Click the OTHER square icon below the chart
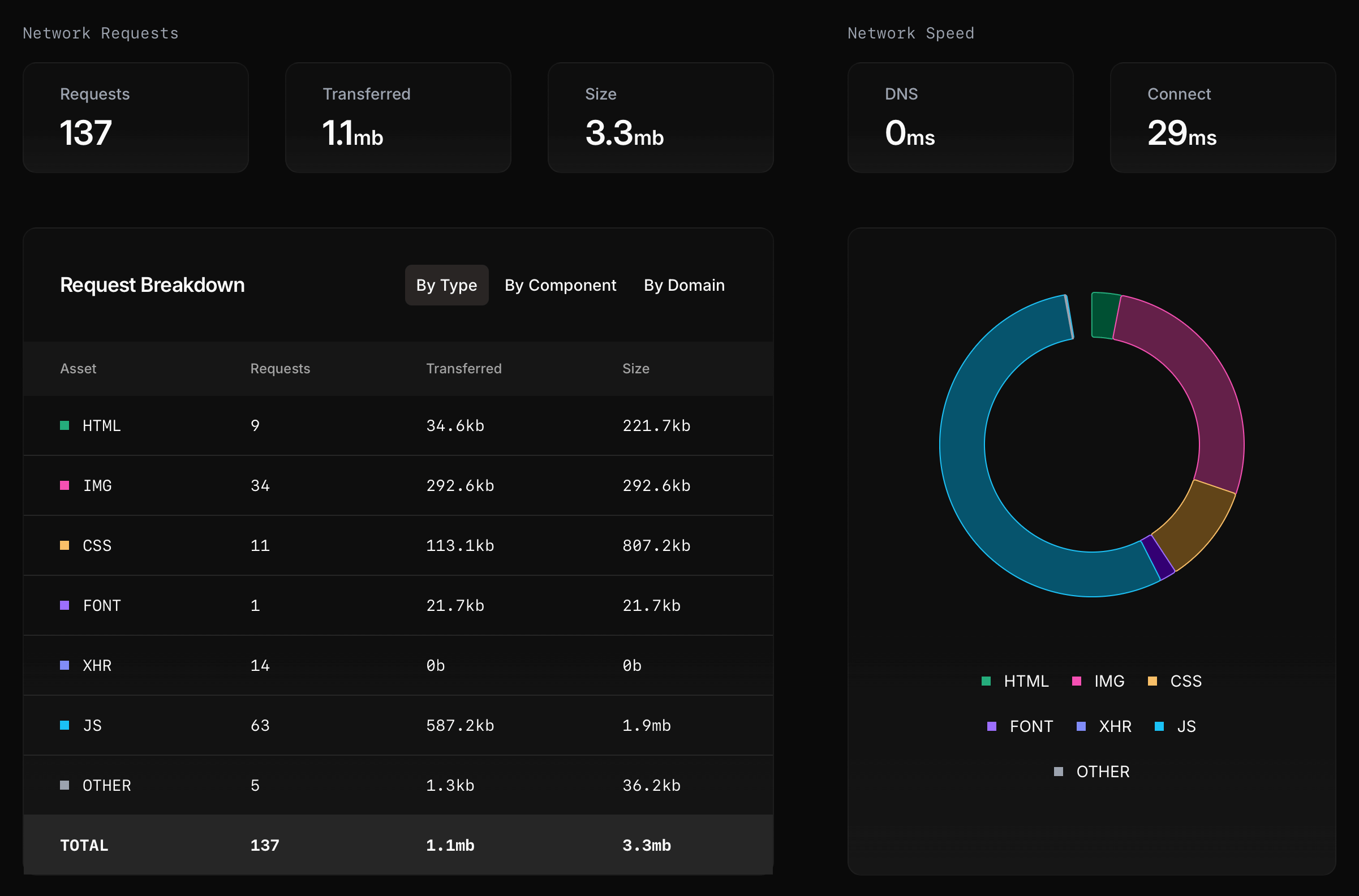1359x896 pixels. tap(1059, 771)
